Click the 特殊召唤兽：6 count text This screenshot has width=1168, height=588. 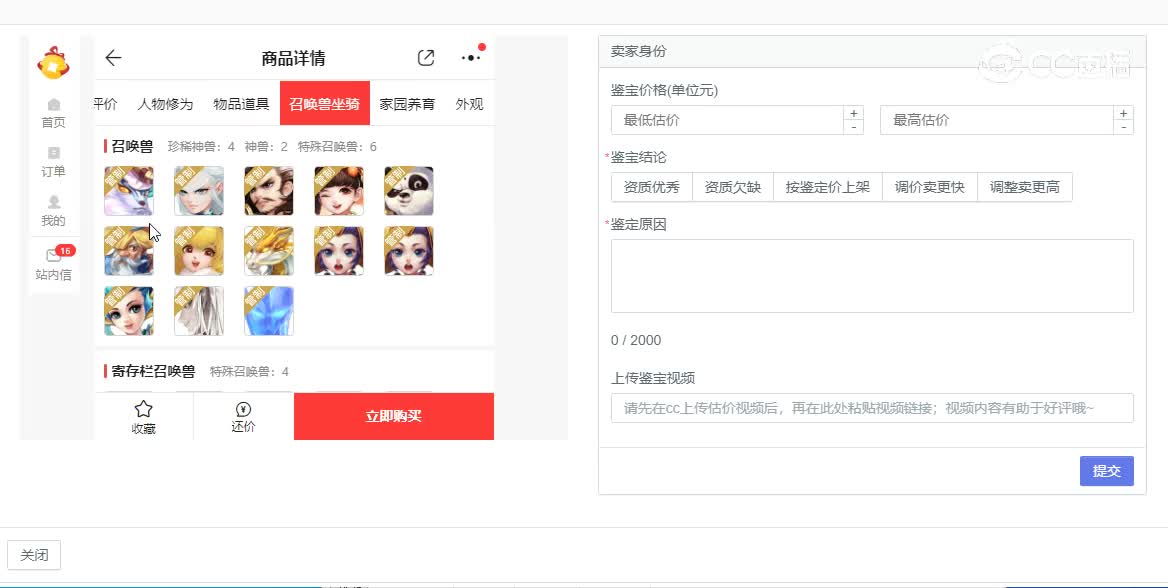(x=337, y=147)
